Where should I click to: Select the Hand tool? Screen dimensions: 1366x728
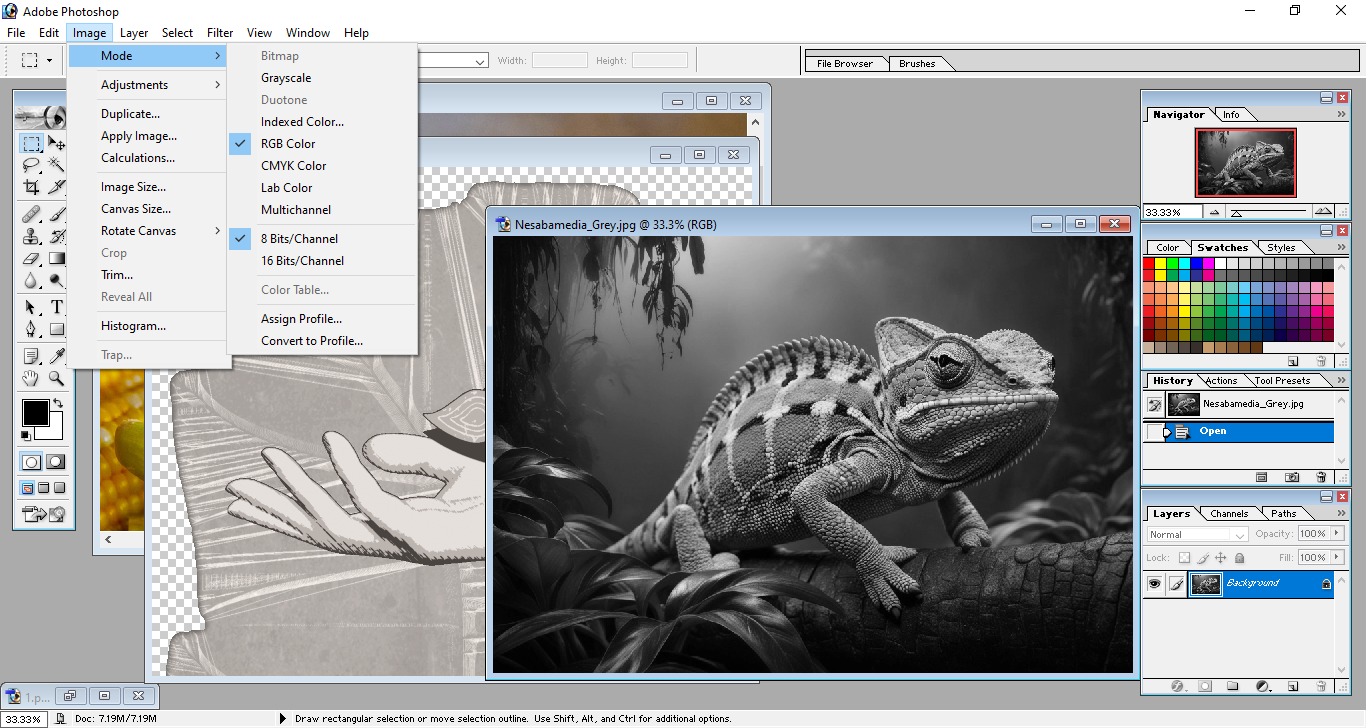click(x=31, y=378)
